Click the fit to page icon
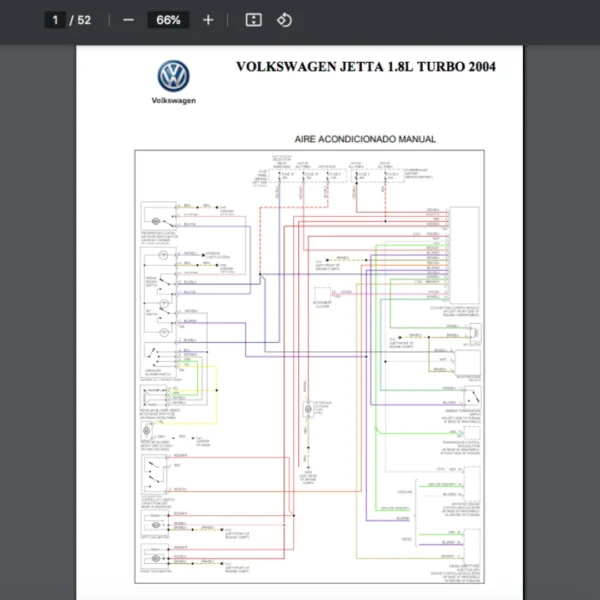Screen dimensions: 600x600 coord(253,20)
